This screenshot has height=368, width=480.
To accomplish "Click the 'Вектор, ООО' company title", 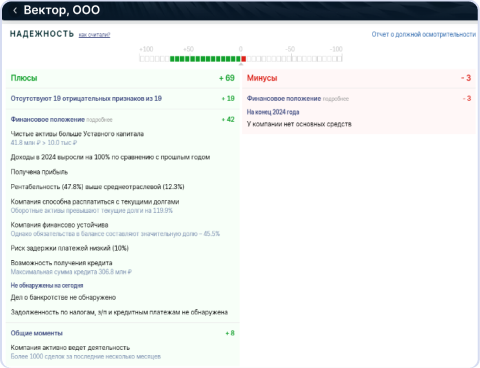I will click(x=62, y=10).
